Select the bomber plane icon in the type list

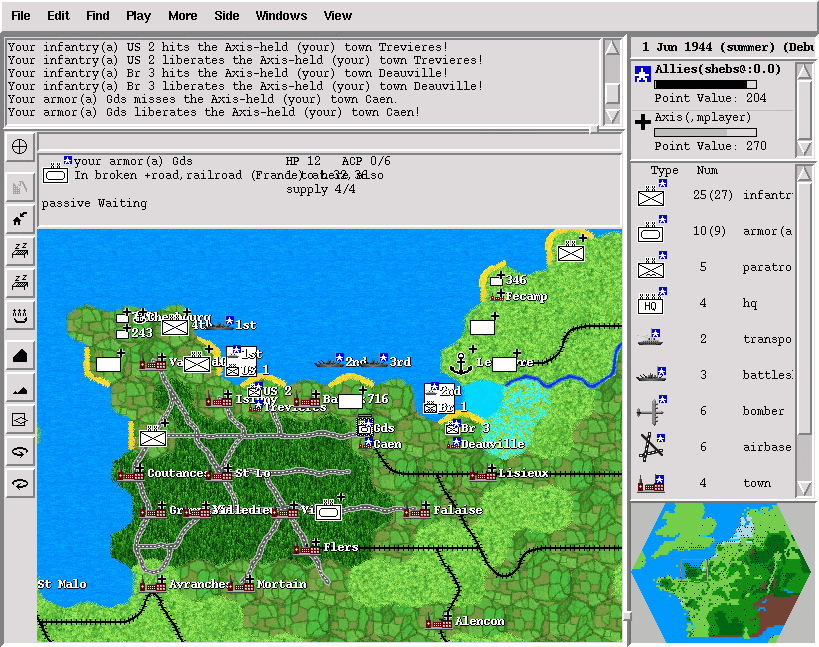pos(651,410)
